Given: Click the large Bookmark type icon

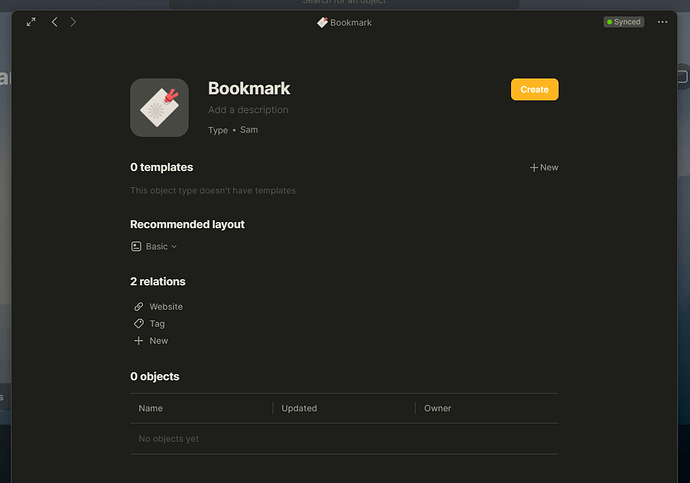Looking at the screenshot, I should pos(159,107).
